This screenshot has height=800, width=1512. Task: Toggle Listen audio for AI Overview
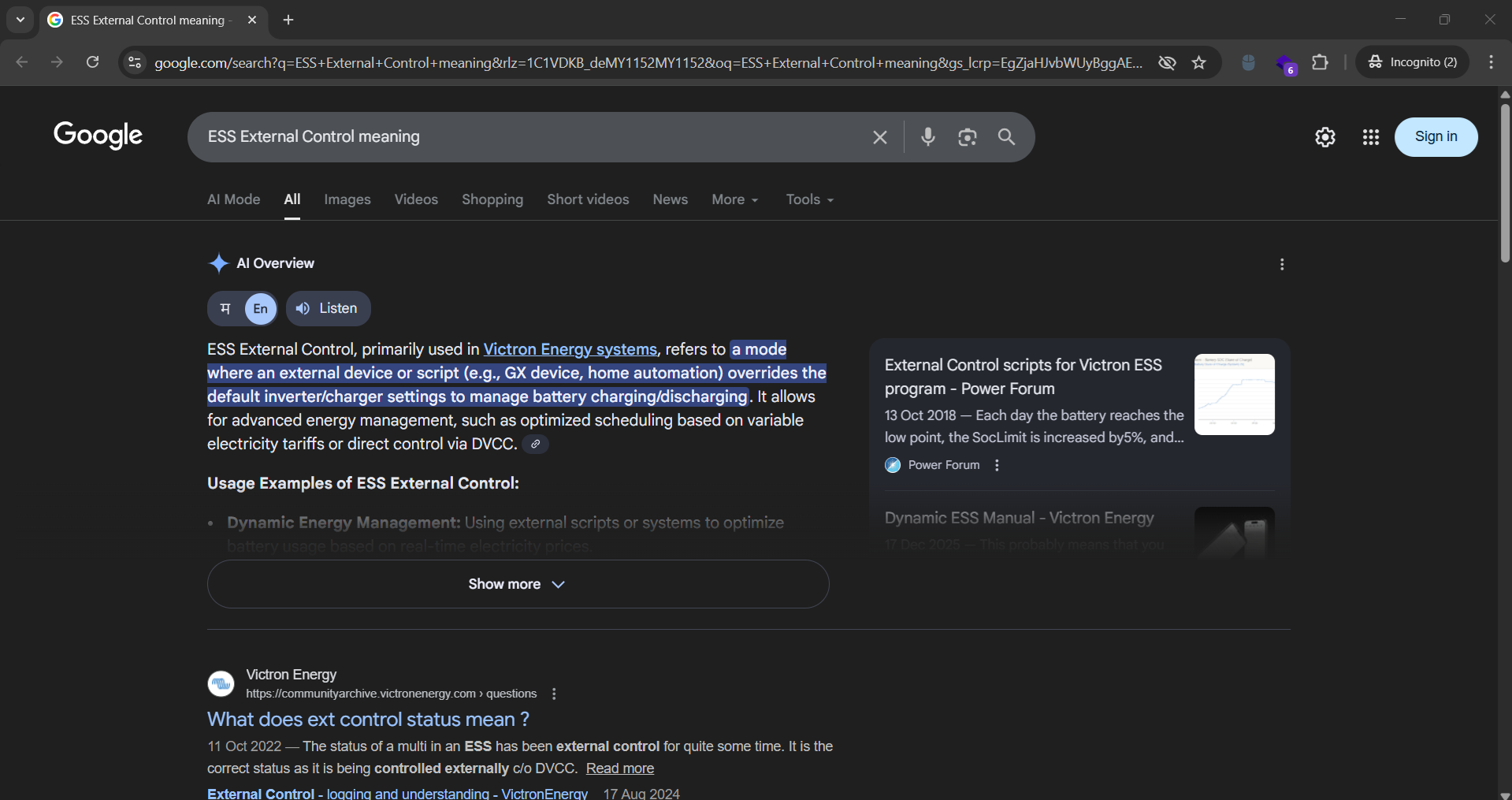pos(328,309)
